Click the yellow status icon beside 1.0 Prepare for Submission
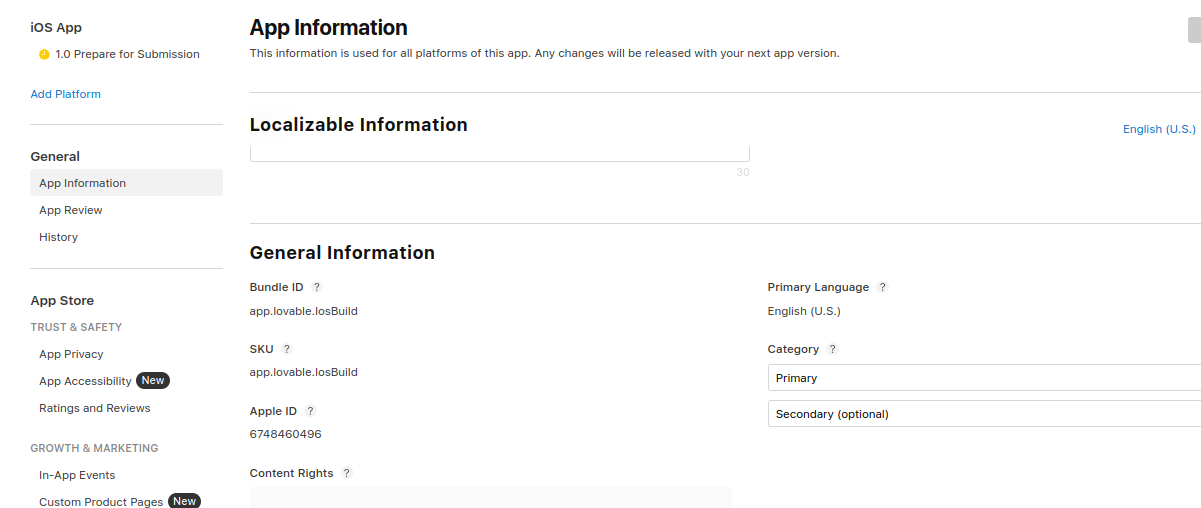Screen dimensions: 1201x508 [44, 54]
